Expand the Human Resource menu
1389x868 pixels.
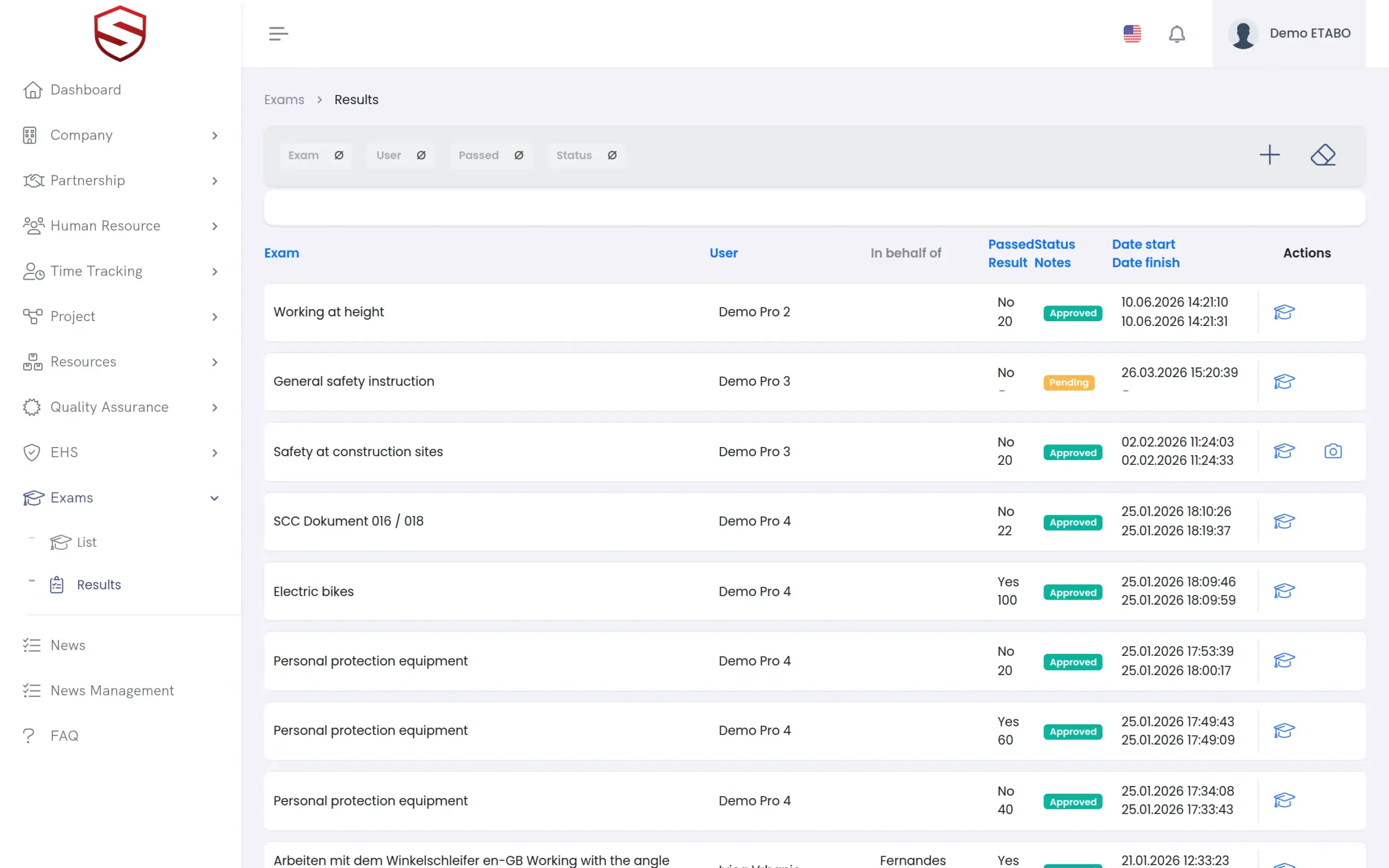click(x=120, y=226)
